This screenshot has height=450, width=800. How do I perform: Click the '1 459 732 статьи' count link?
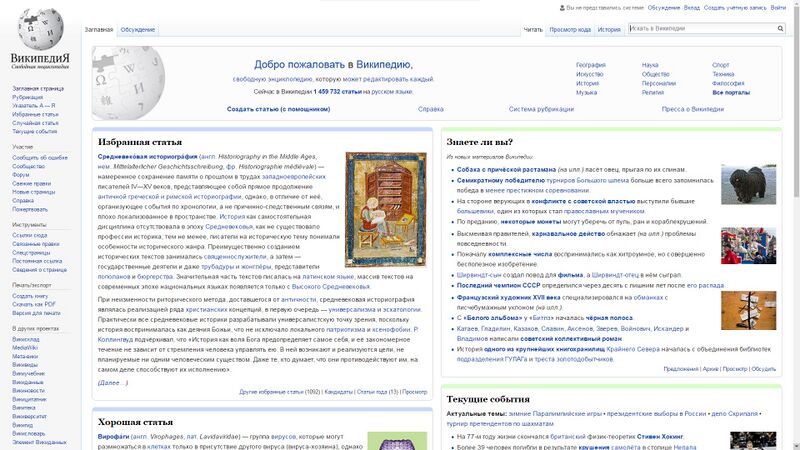(x=337, y=92)
